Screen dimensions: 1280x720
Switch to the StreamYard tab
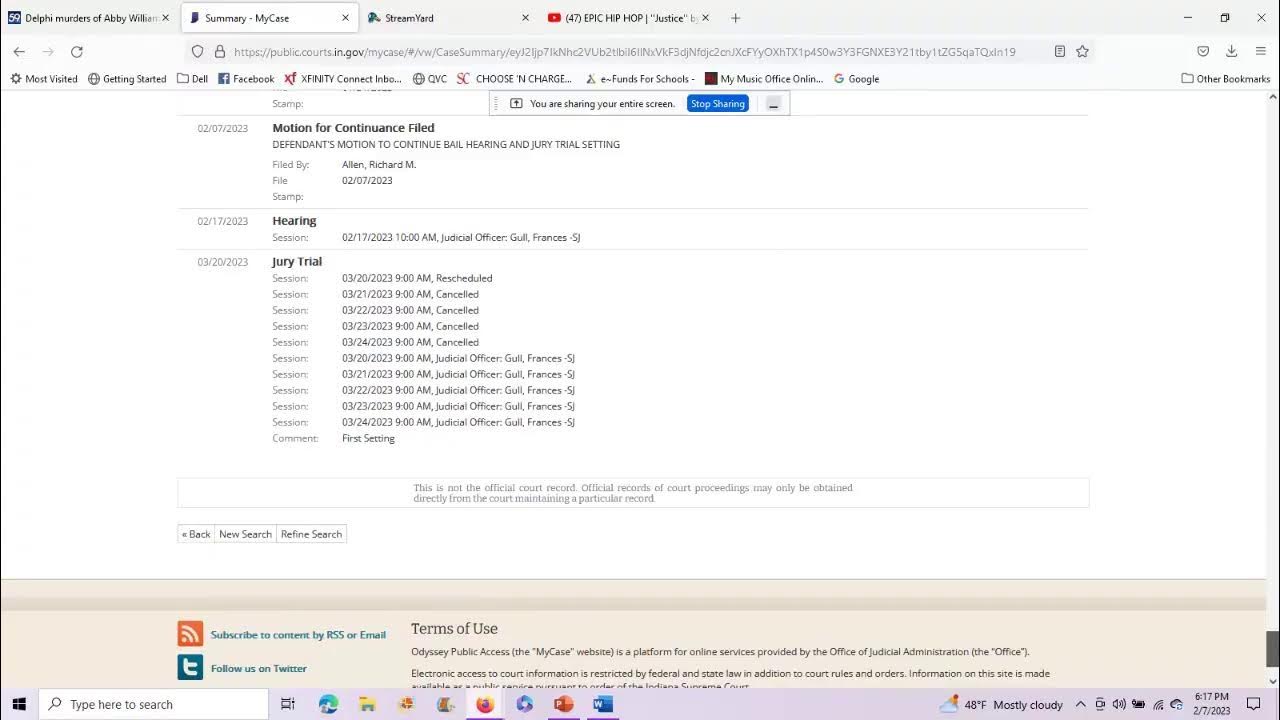[x=448, y=18]
